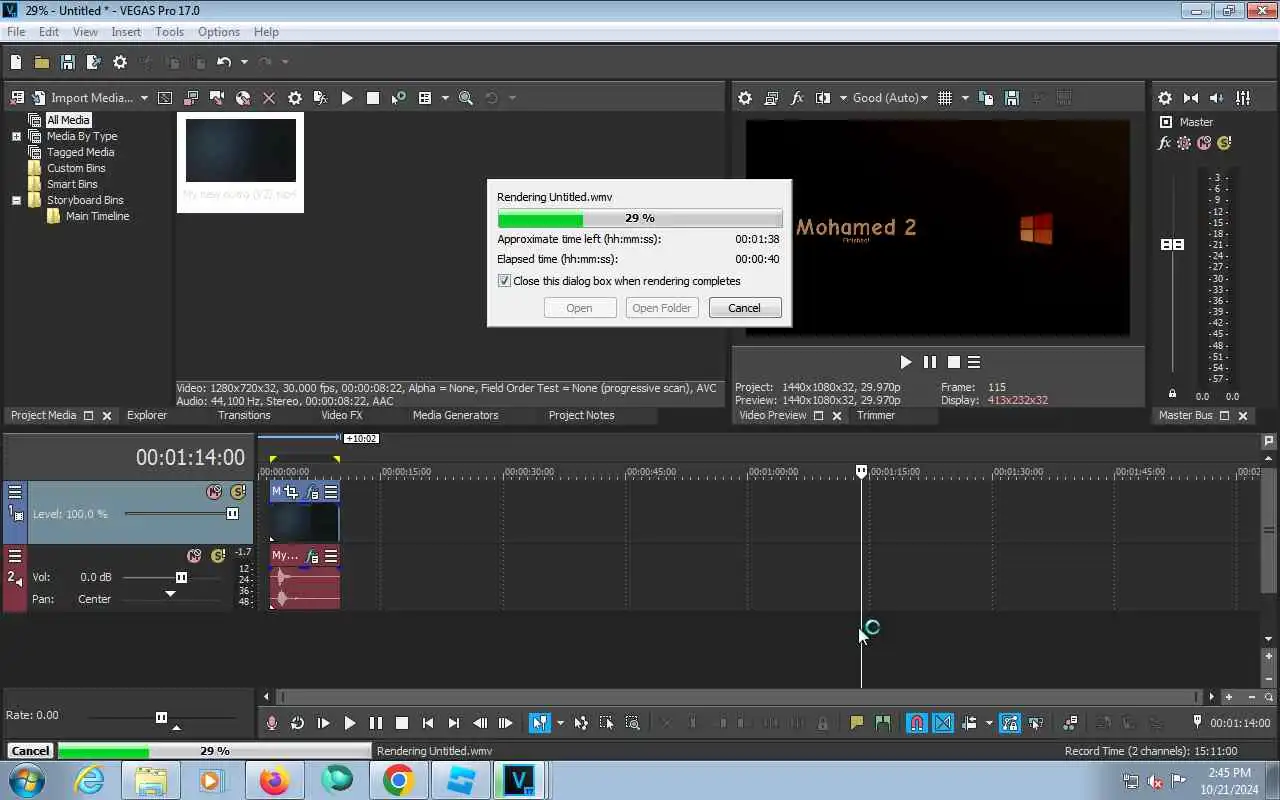Screen dimensions: 1280x800
Task: Open Downmix Output icon in Master Bus
Action: point(1191,98)
